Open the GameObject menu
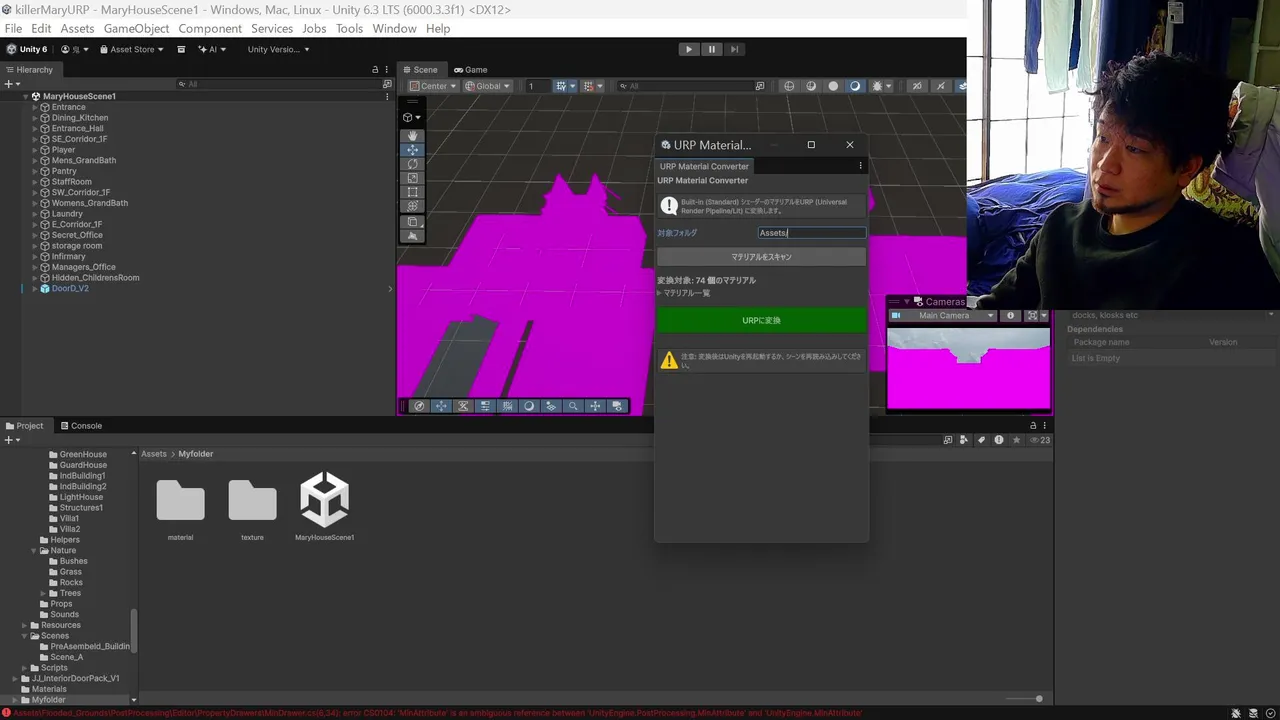The height and width of the screenshot is (720, 1280). click(136, 28)
